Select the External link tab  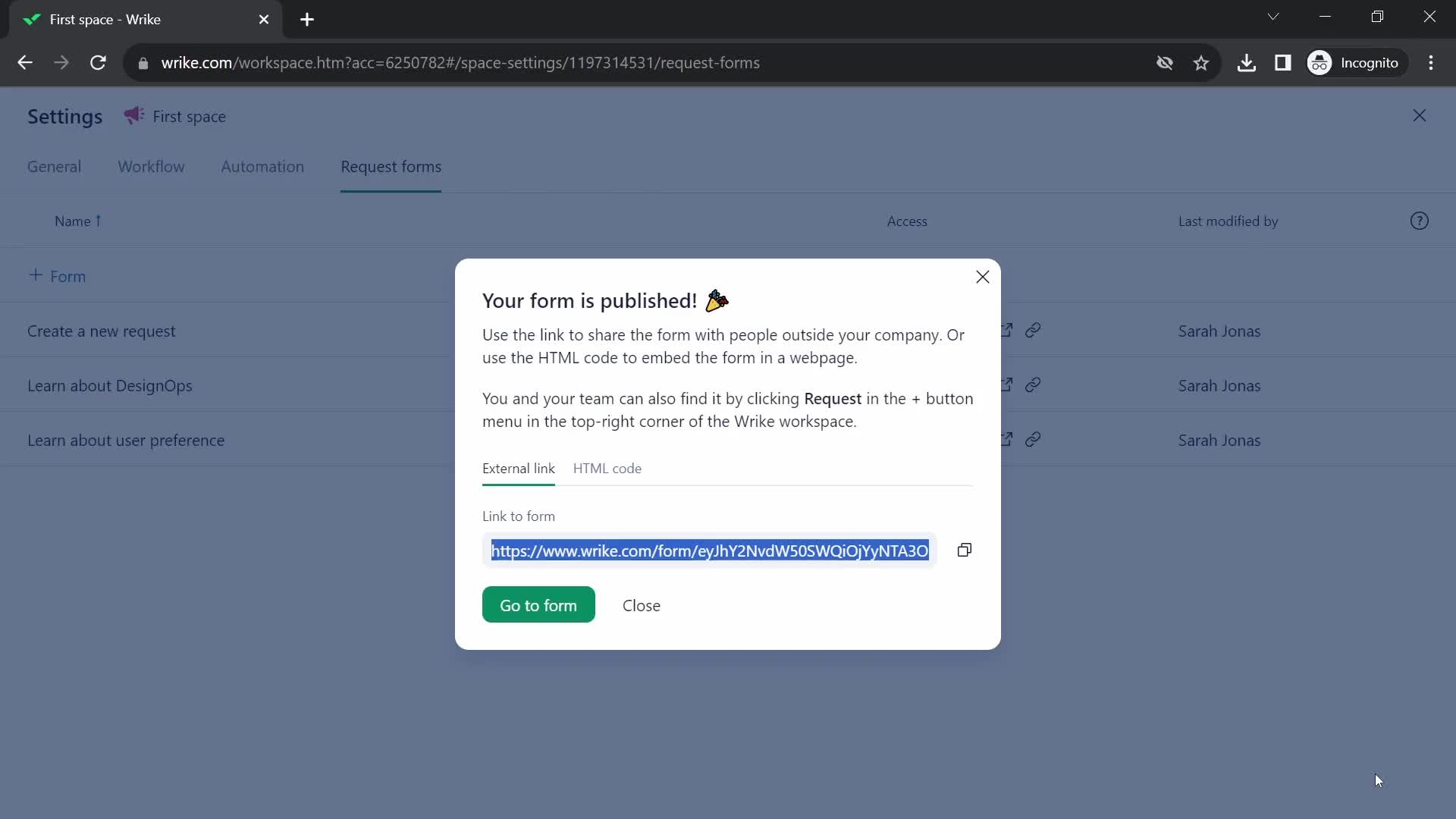(519, 469)
